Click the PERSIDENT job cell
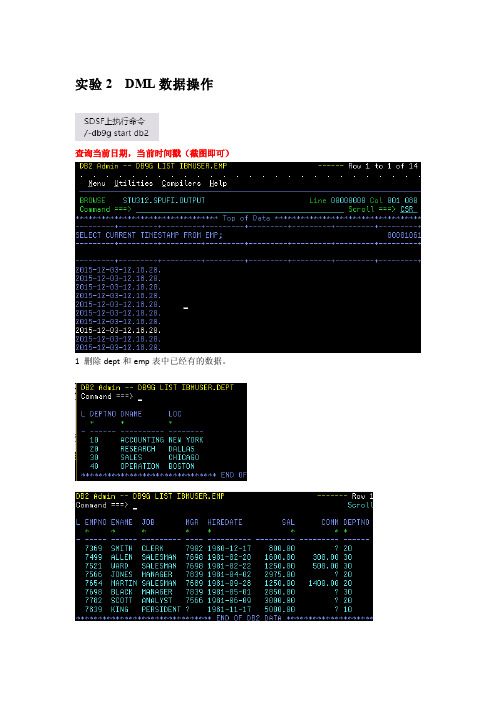The height and width of the screenshot is (702, 496). click(x=161, y=609)
